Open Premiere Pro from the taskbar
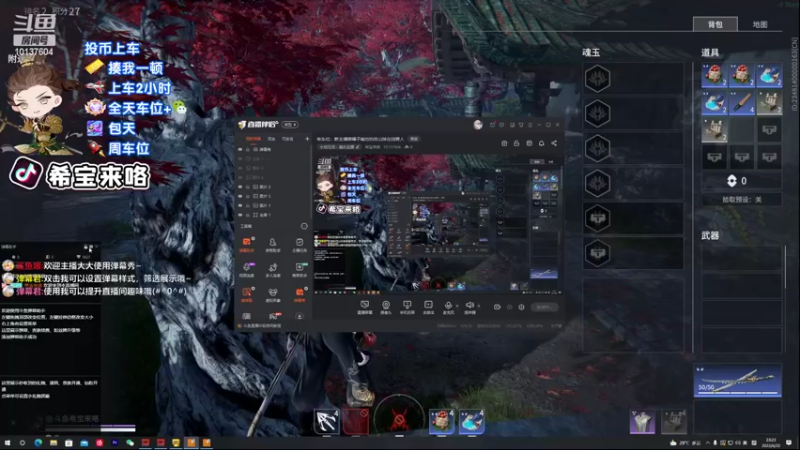 [x=115, y=443]
